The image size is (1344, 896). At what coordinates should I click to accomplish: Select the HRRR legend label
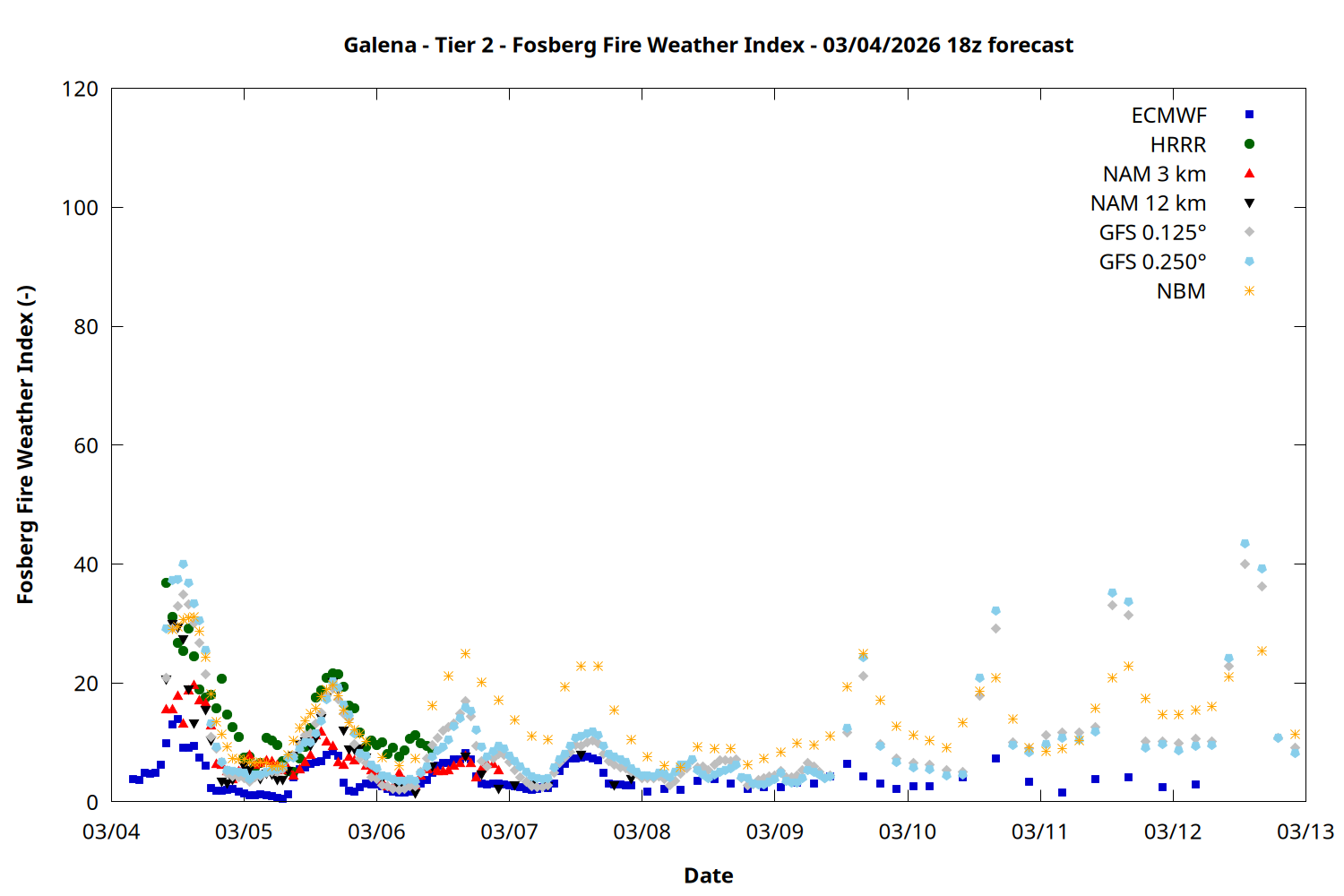click(x=1178, y=145)
